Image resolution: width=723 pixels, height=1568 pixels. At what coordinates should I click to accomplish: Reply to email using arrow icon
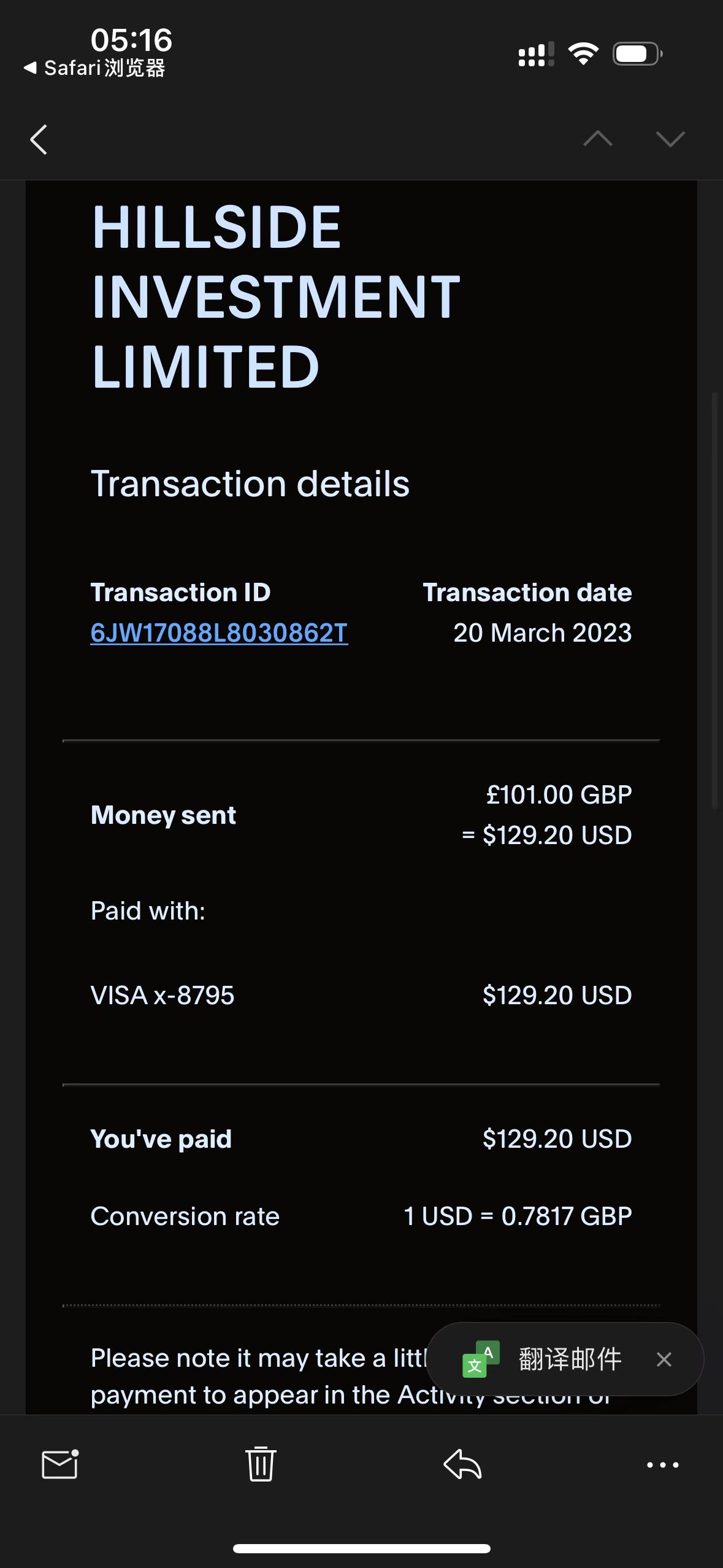point(462,1464)
